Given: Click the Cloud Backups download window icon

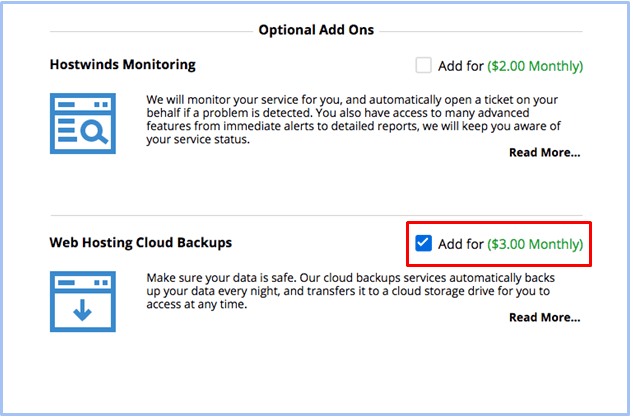Looking at the screenshot, I should pyautogui.click(x=83, y=302).
